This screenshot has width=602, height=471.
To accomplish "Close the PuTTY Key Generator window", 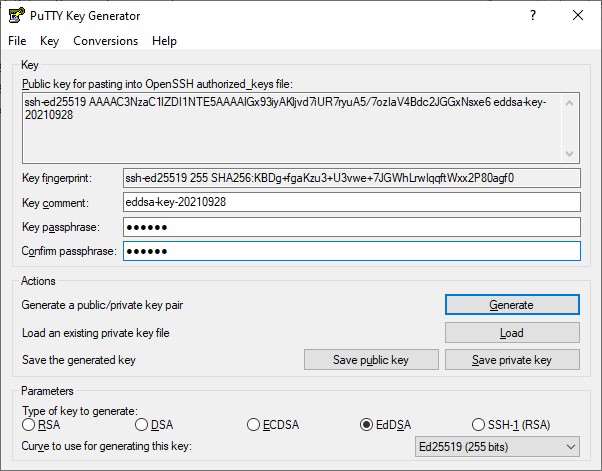I will [578, 15].
